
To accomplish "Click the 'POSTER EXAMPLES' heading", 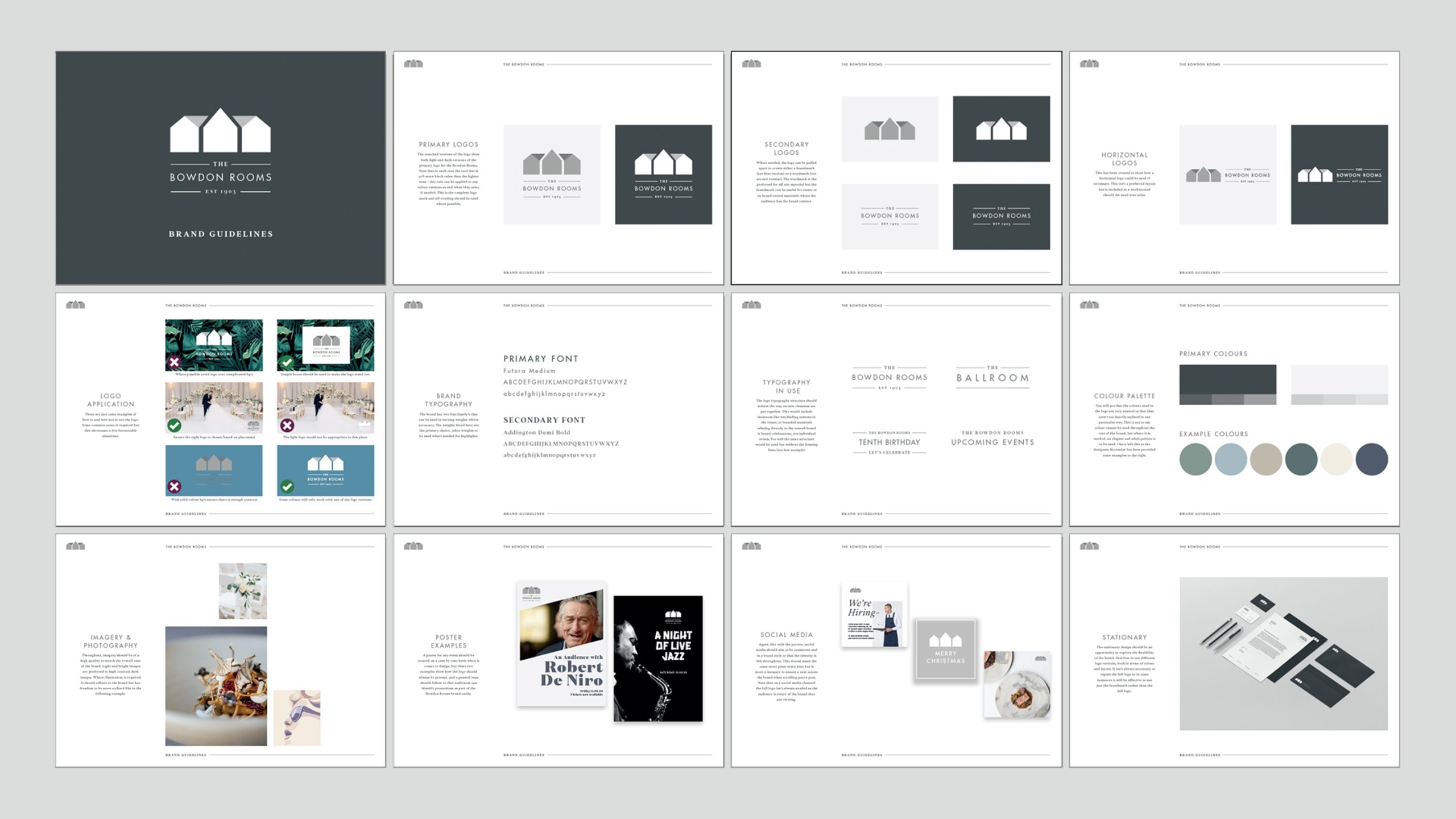I will tap(449, 642).
